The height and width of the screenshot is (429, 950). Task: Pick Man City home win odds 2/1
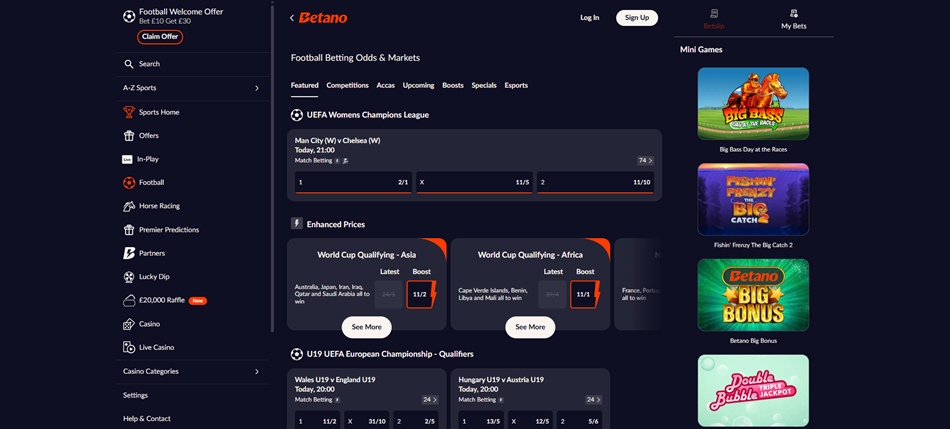(x=352, y=183)
